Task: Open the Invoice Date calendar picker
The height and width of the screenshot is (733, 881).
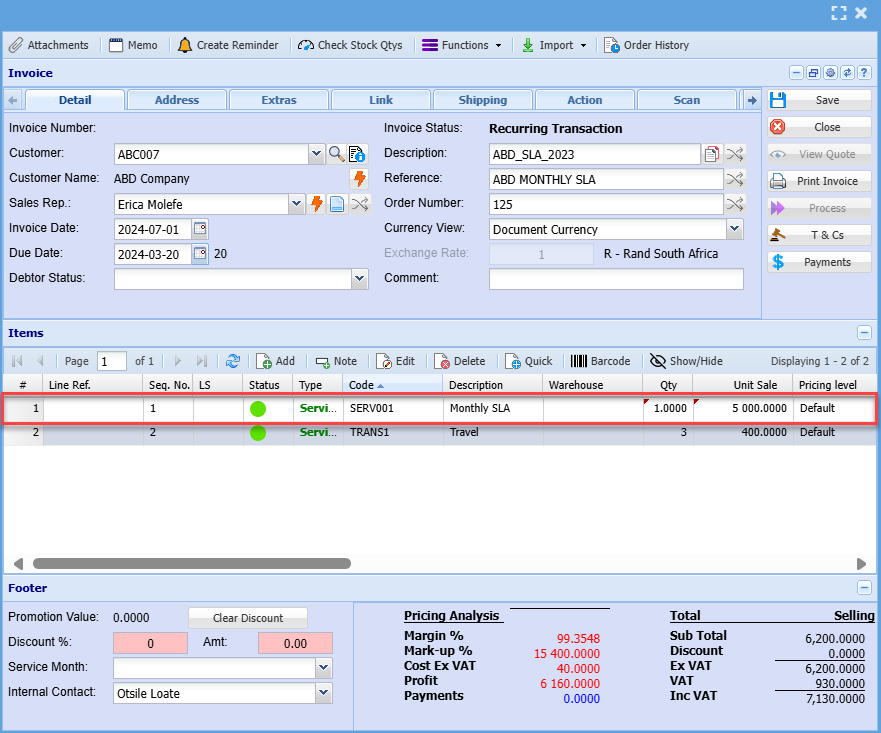Action: 200,229
